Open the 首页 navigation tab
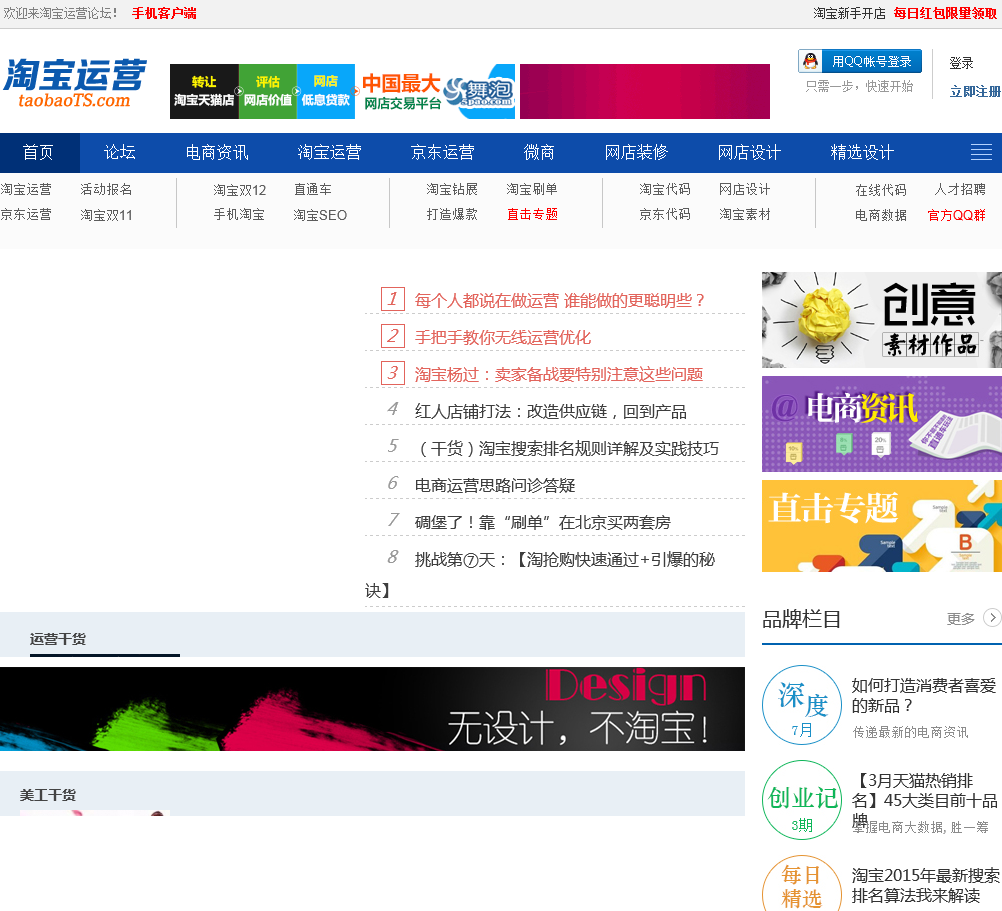The width and height of the screenshot is (1002, 911). click(x=38, y=153)
